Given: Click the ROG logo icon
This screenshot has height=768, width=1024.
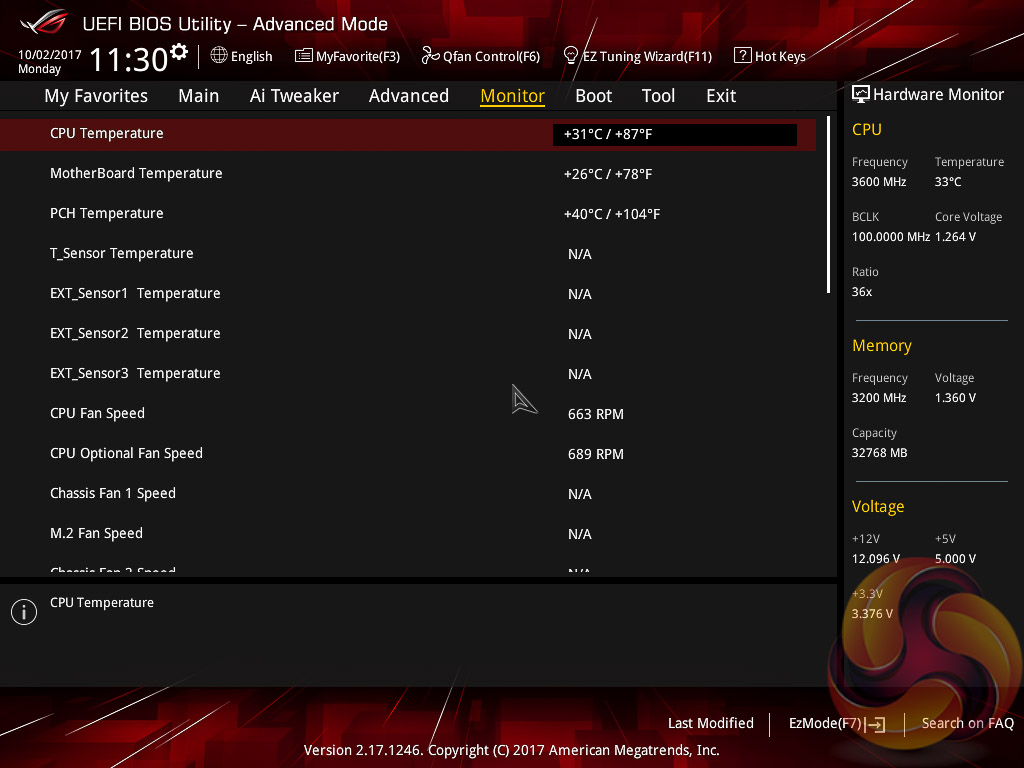Looking at the screenshot, I should (x=44, y=22).
